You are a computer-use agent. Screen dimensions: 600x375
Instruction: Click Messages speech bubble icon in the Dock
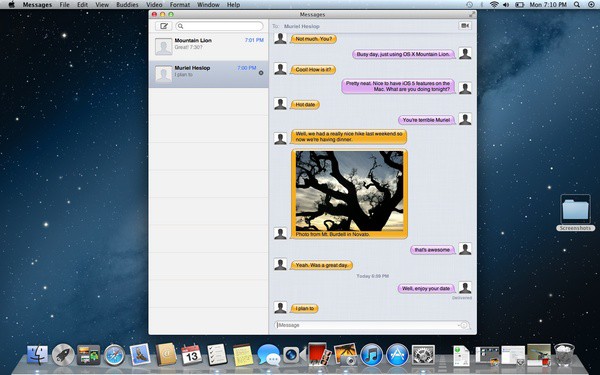pos(269,355)
